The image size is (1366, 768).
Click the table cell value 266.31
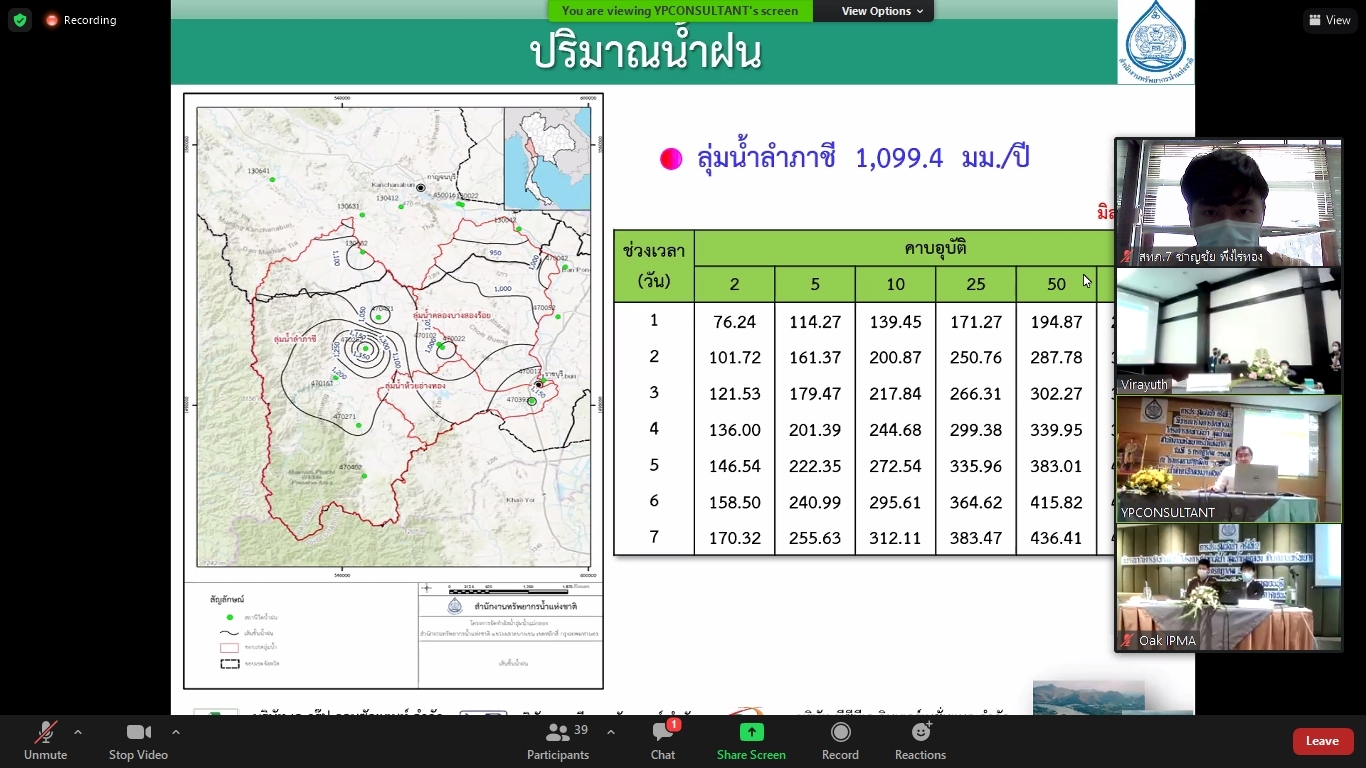click(976, 394)
